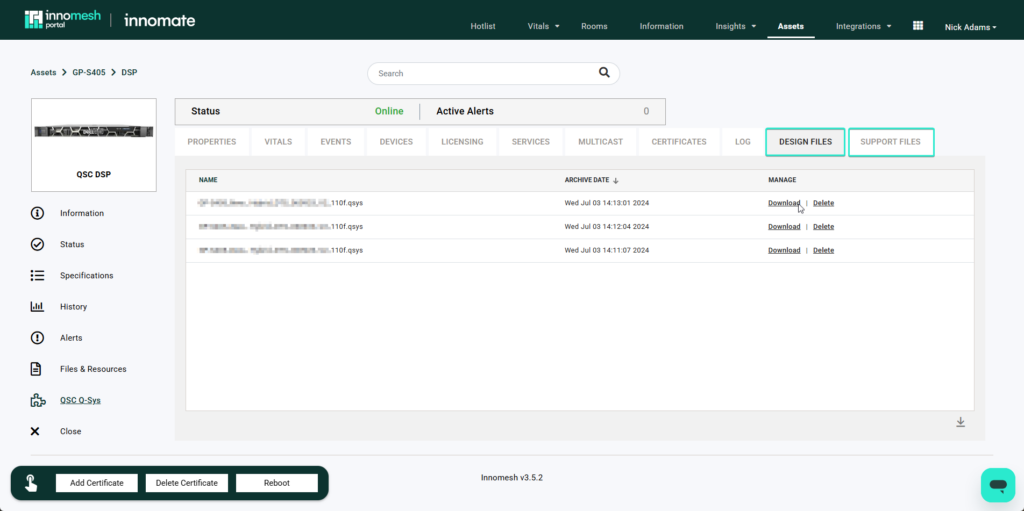
Task: Delete the 14:12:04 archive file
Action: 824,227
